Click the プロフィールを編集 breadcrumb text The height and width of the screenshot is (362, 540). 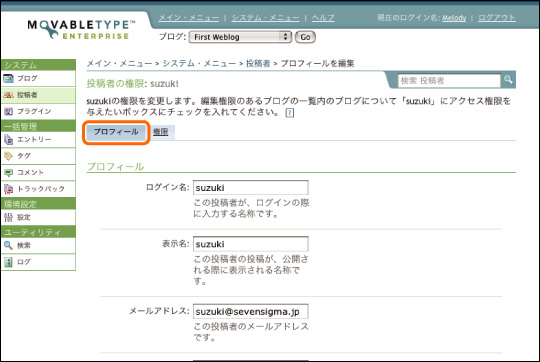coord(317,63)
